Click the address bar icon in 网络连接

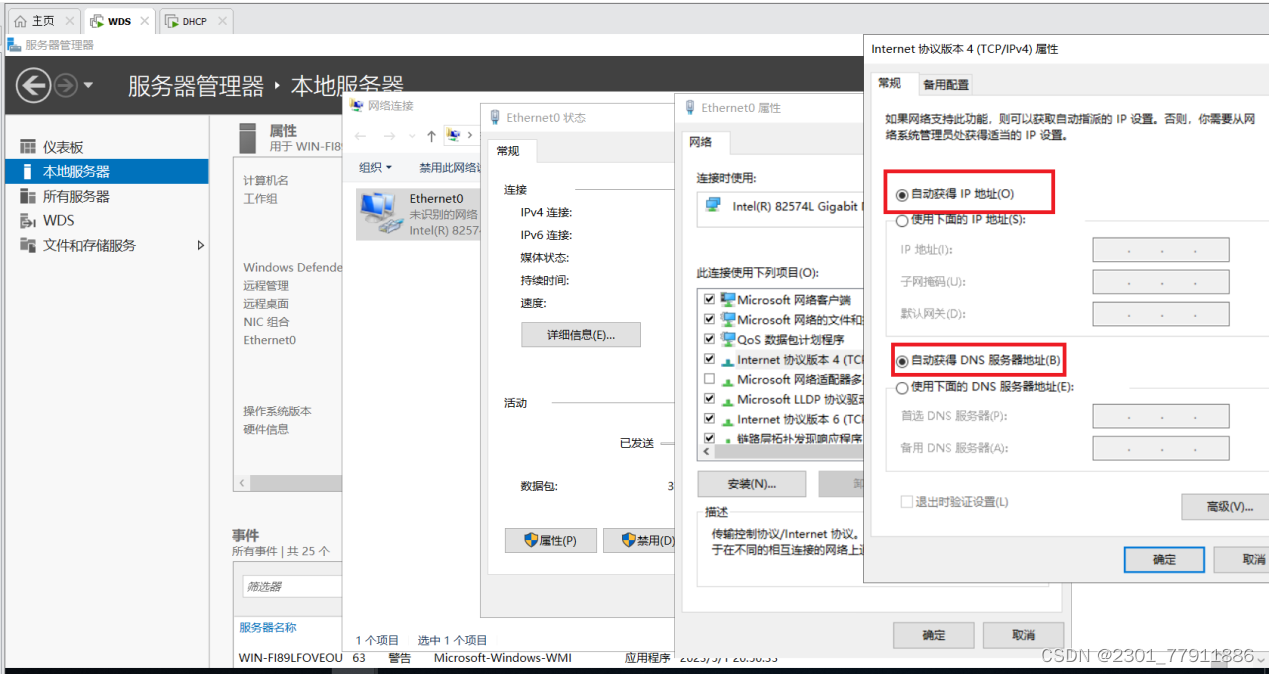tap(454, 135)
